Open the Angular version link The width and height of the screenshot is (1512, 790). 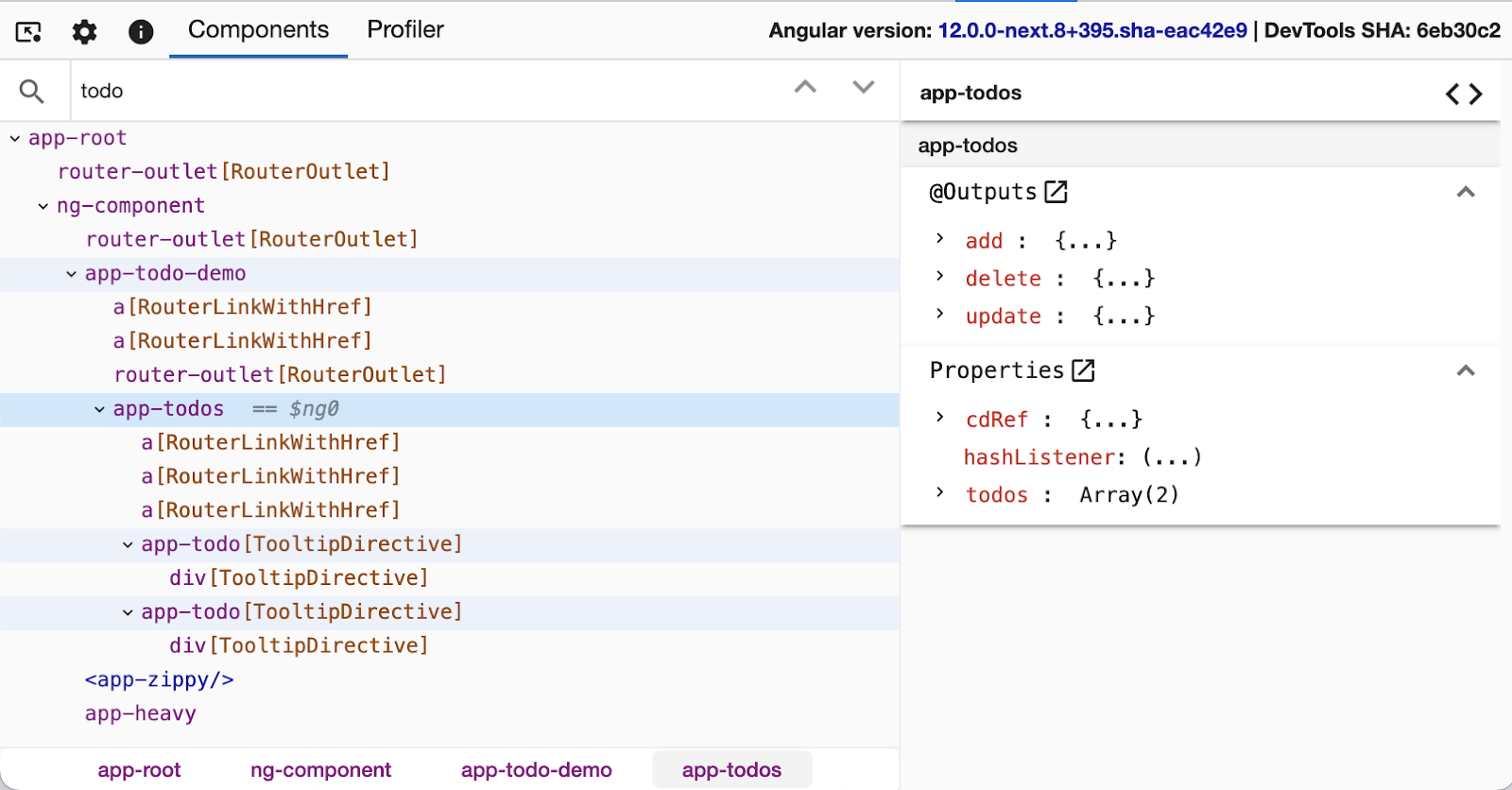[1091, 30]
